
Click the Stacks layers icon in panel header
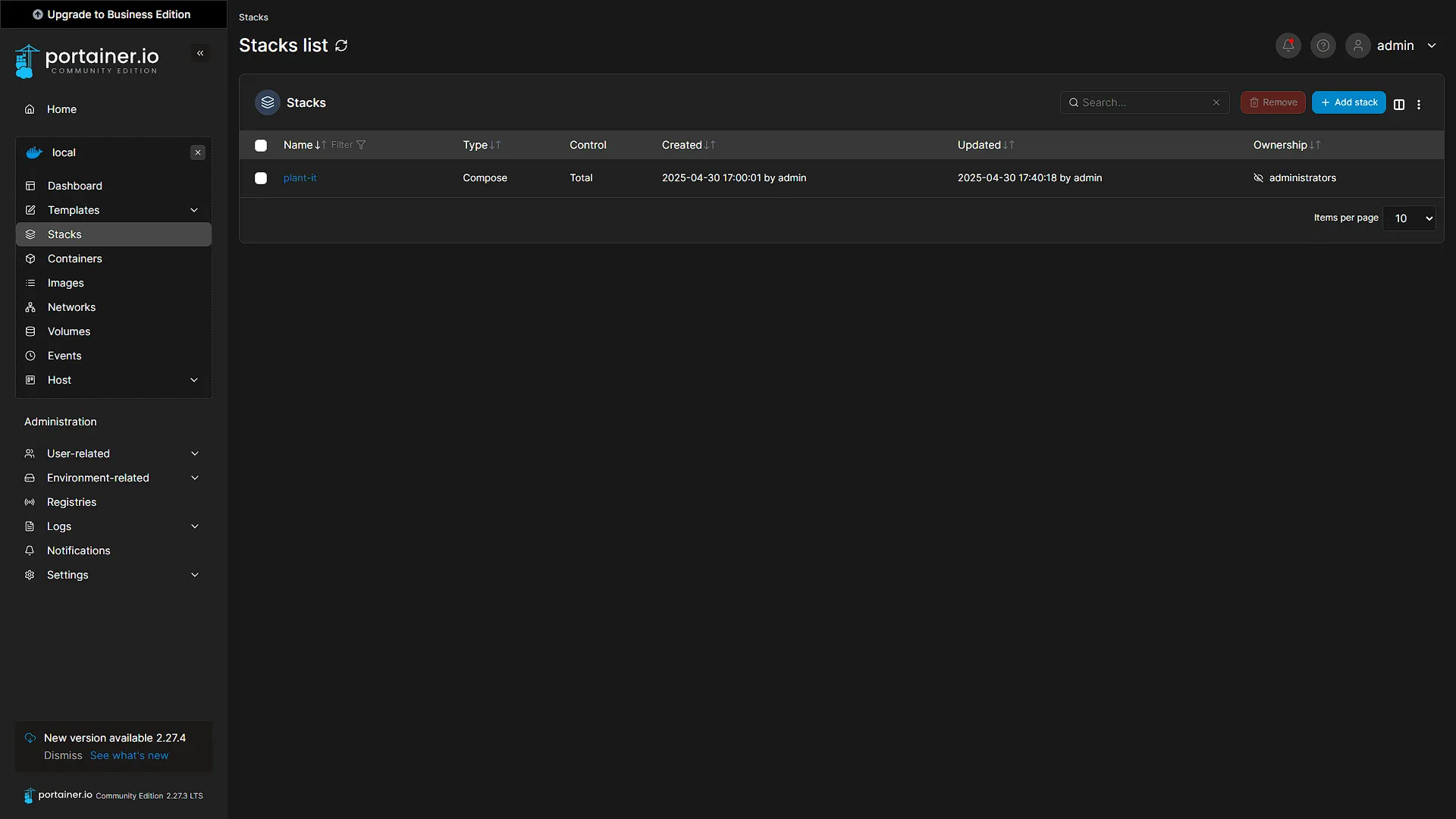click(x=268, y=102)
